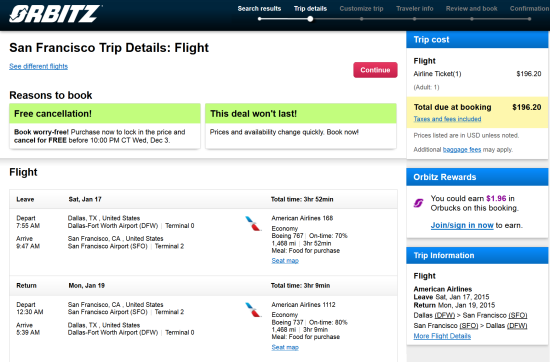
Task: Open Seat map for return flight 1112
Action: [285, 347]
